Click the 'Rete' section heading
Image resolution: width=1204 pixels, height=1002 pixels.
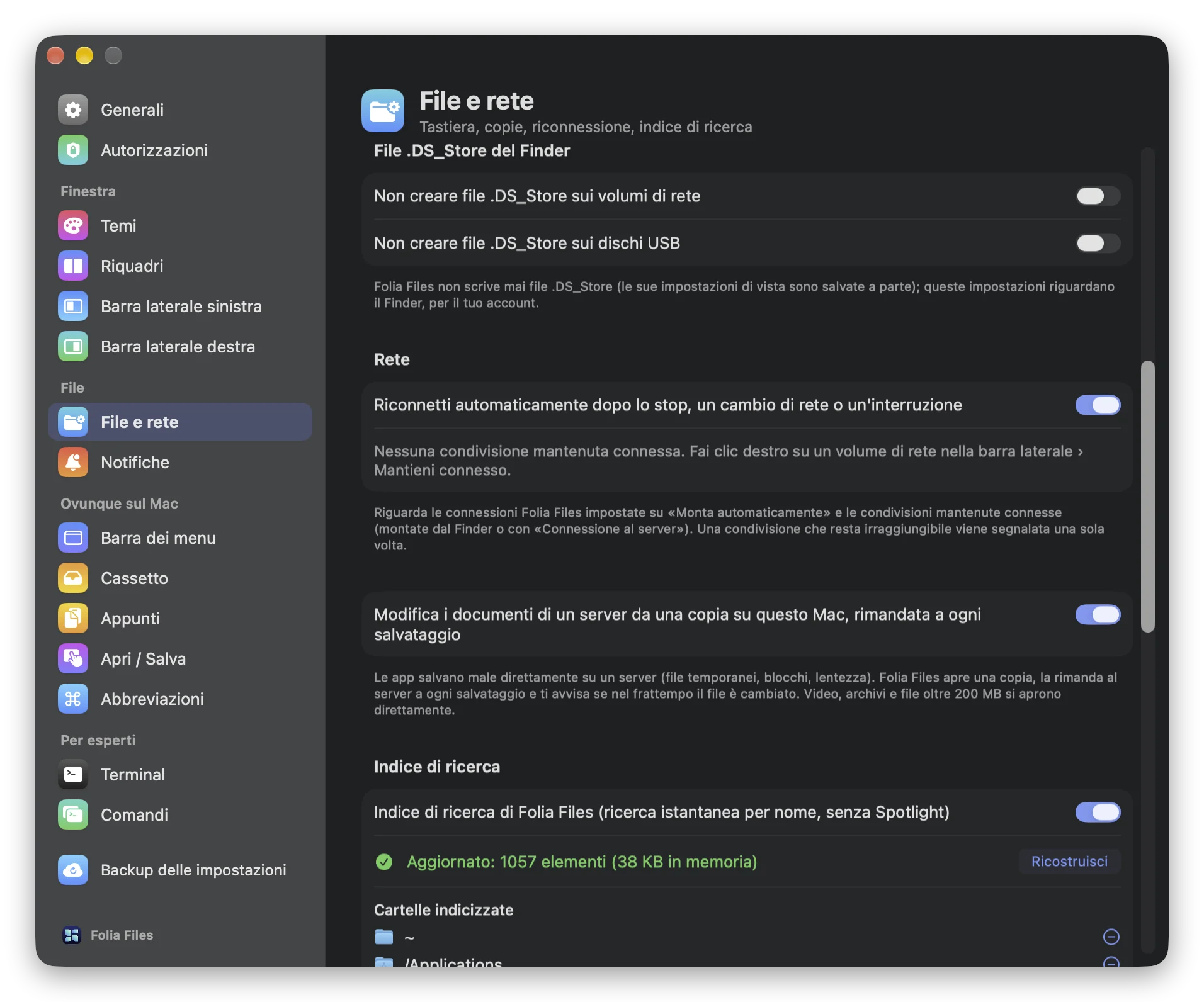pos(392,360)
